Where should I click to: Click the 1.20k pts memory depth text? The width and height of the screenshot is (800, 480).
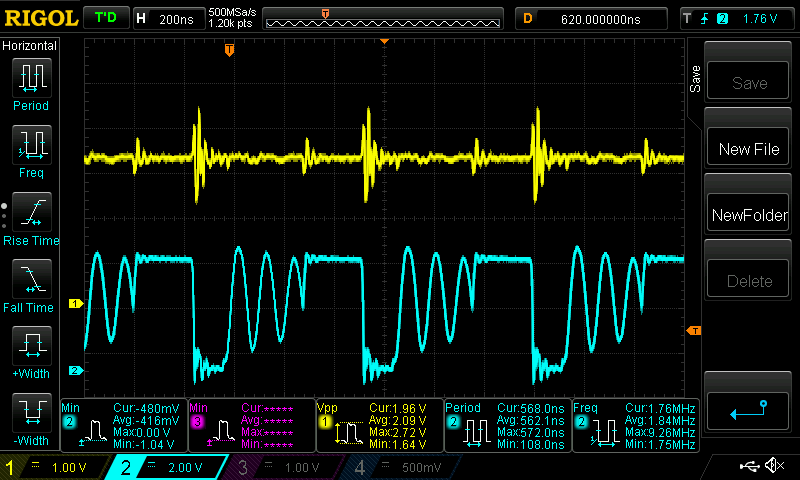click(x=230, y=24)
